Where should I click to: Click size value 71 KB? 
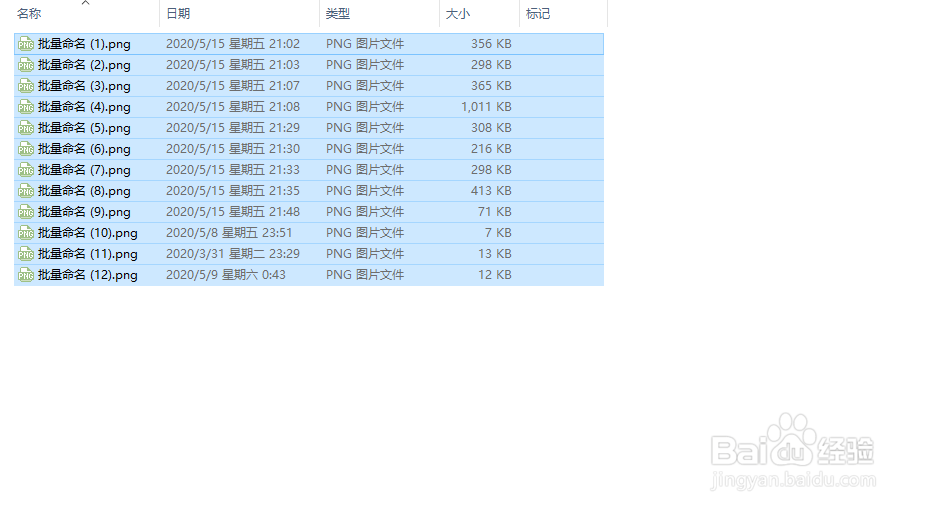point(495,212)
